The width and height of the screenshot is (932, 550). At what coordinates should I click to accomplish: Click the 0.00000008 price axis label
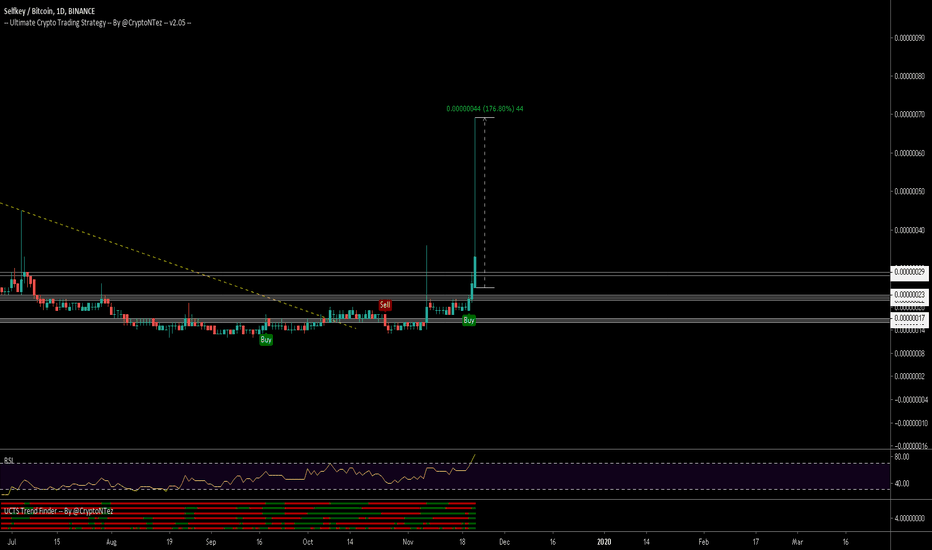point(910,353)
